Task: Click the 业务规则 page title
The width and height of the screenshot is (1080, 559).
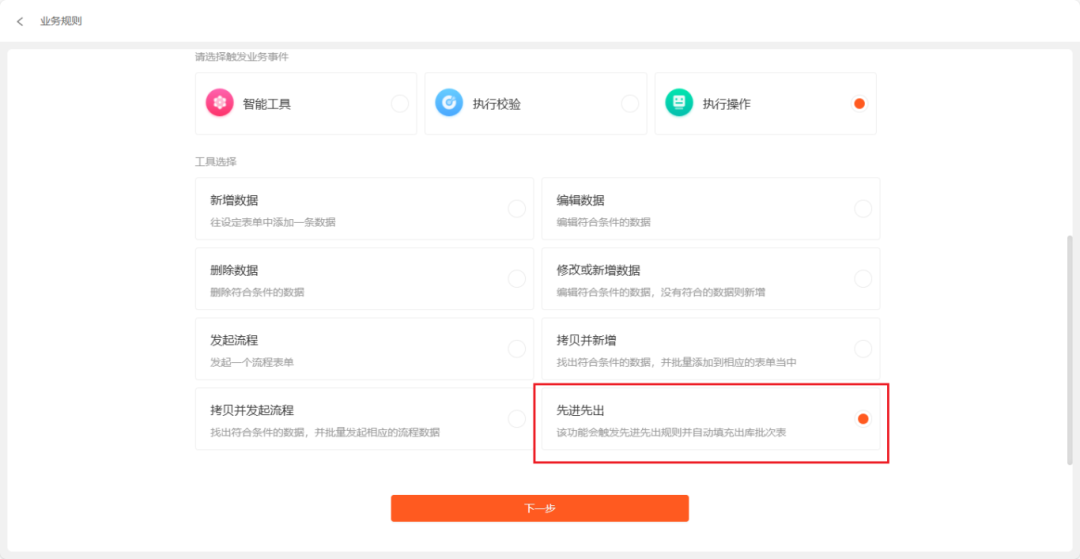Action: click(61, 21)
